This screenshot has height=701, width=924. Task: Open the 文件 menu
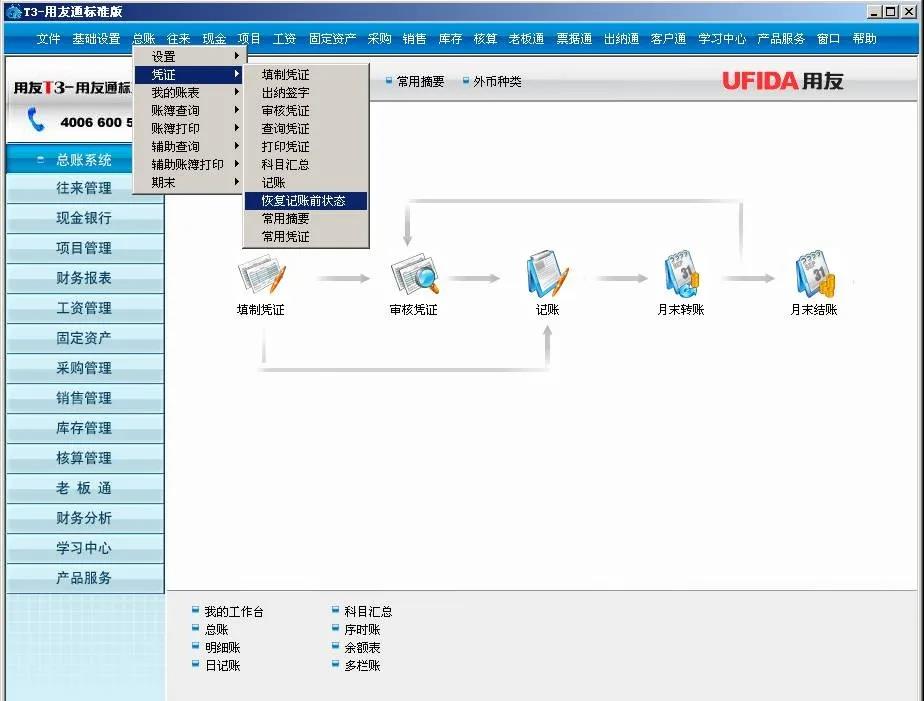point(48,39)
